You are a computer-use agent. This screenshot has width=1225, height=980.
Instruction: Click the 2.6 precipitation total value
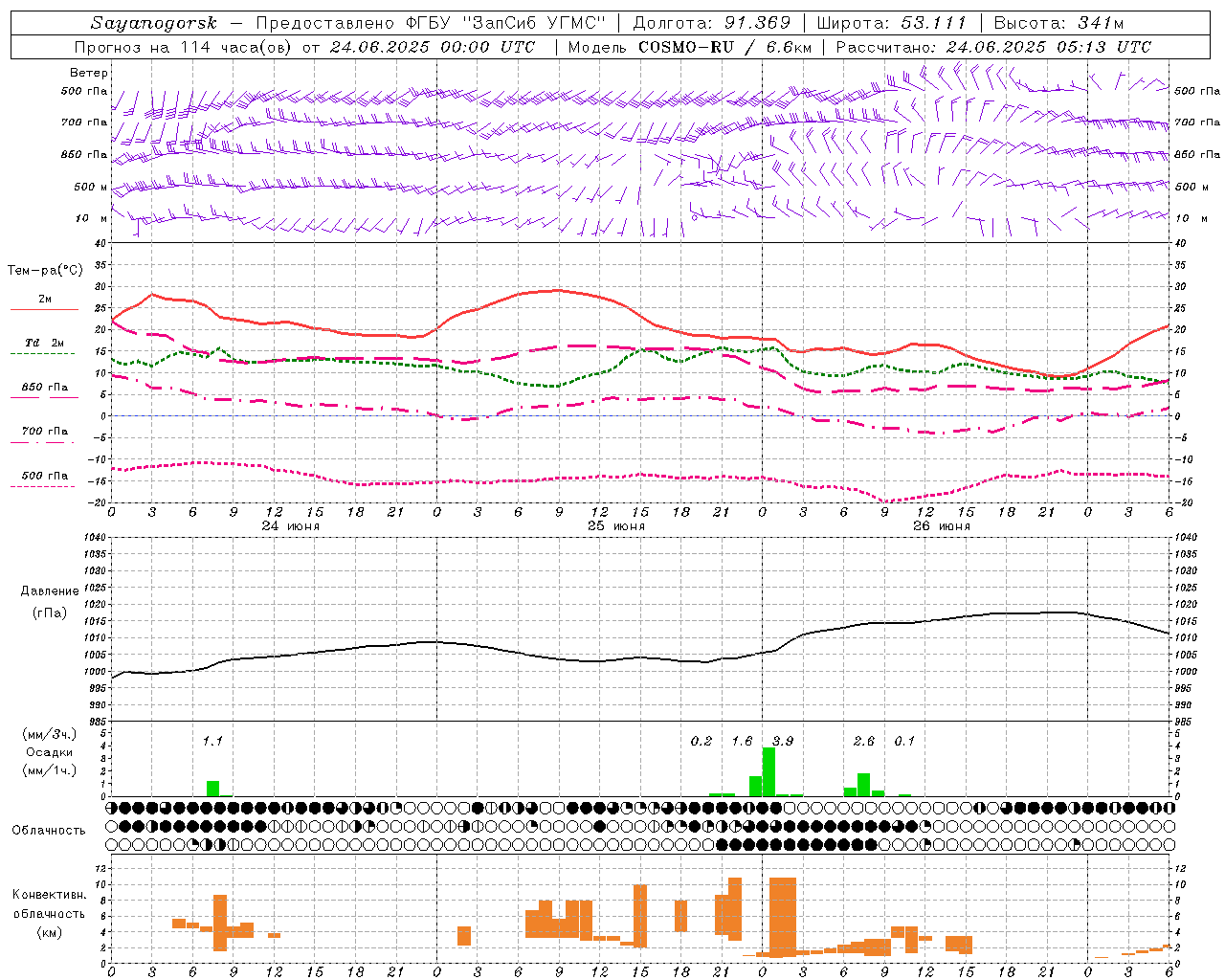[x=863, y=741]
